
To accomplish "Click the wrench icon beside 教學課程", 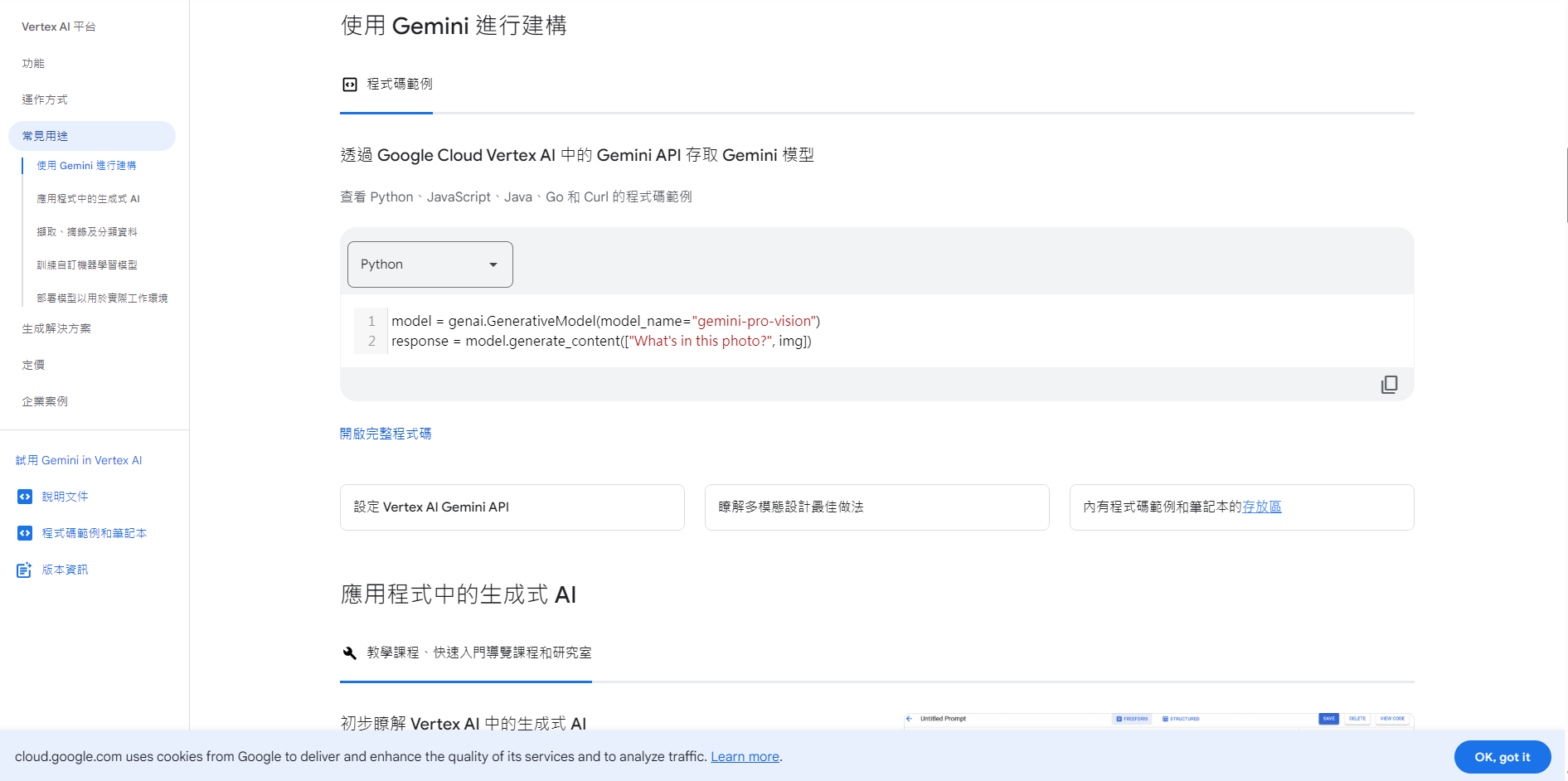I will 350,653.
